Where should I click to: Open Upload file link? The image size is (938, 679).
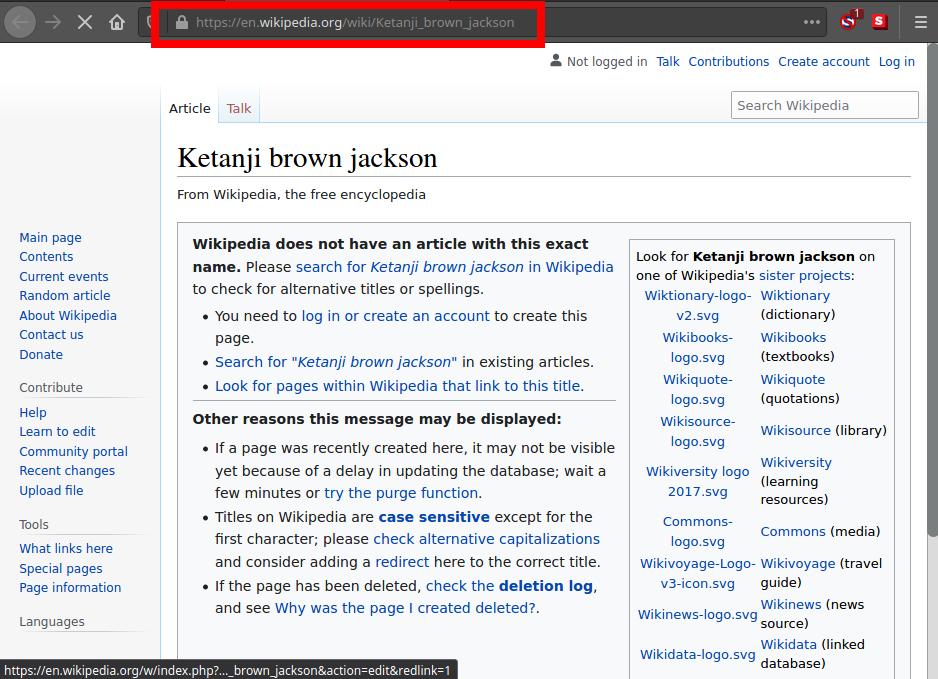click(x=51, y=490)
